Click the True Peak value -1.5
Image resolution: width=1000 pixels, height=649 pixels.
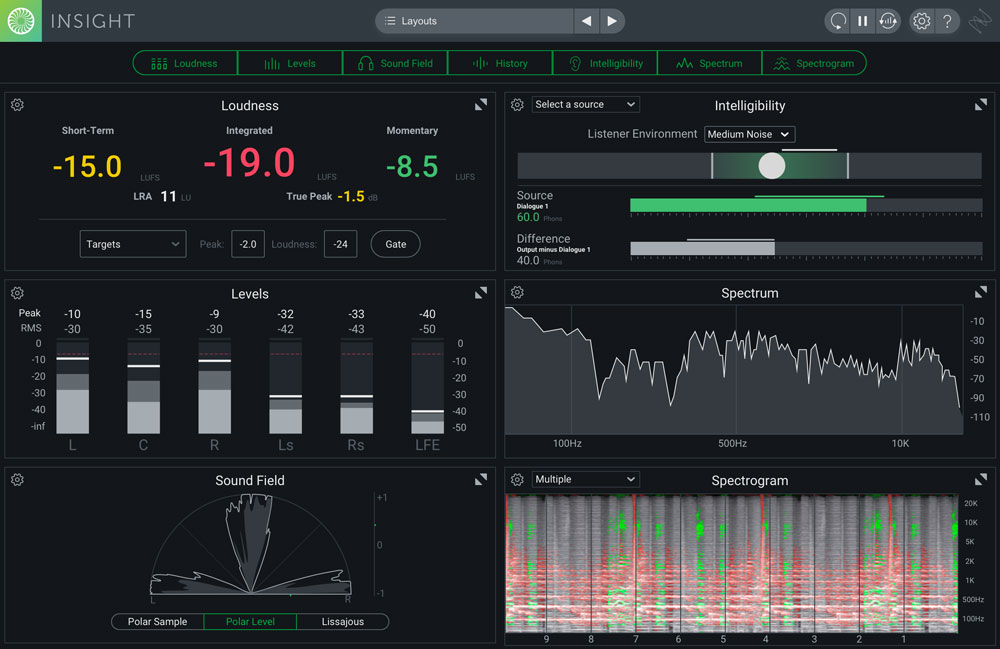351,196
